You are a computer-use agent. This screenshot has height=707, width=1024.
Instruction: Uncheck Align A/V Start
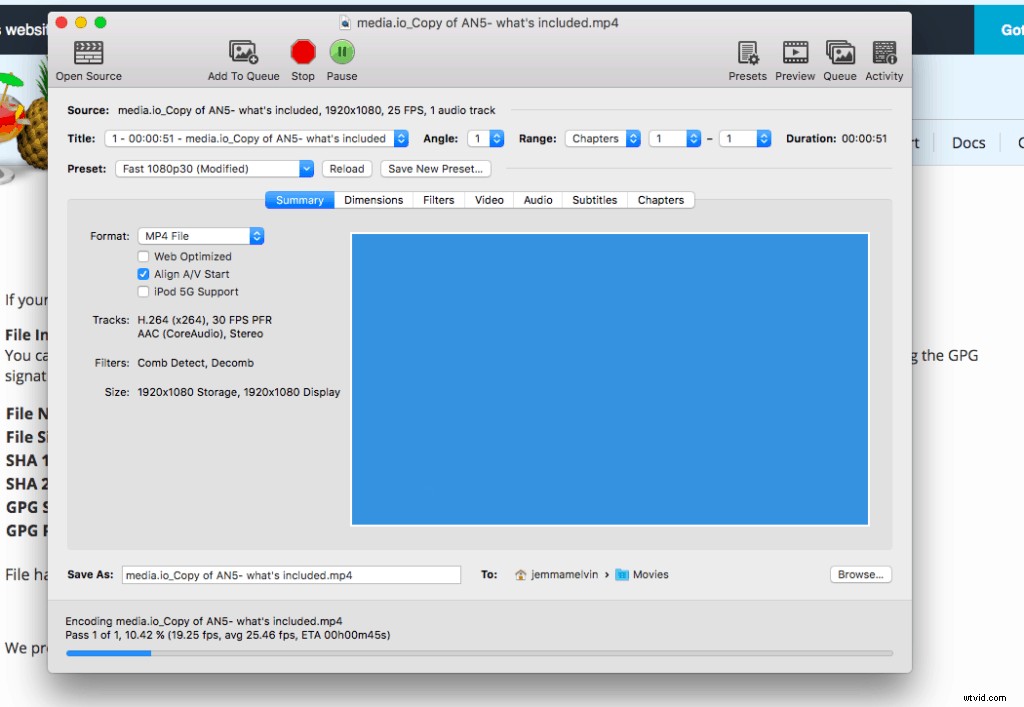pyautogui.click(x=143, y=274)
